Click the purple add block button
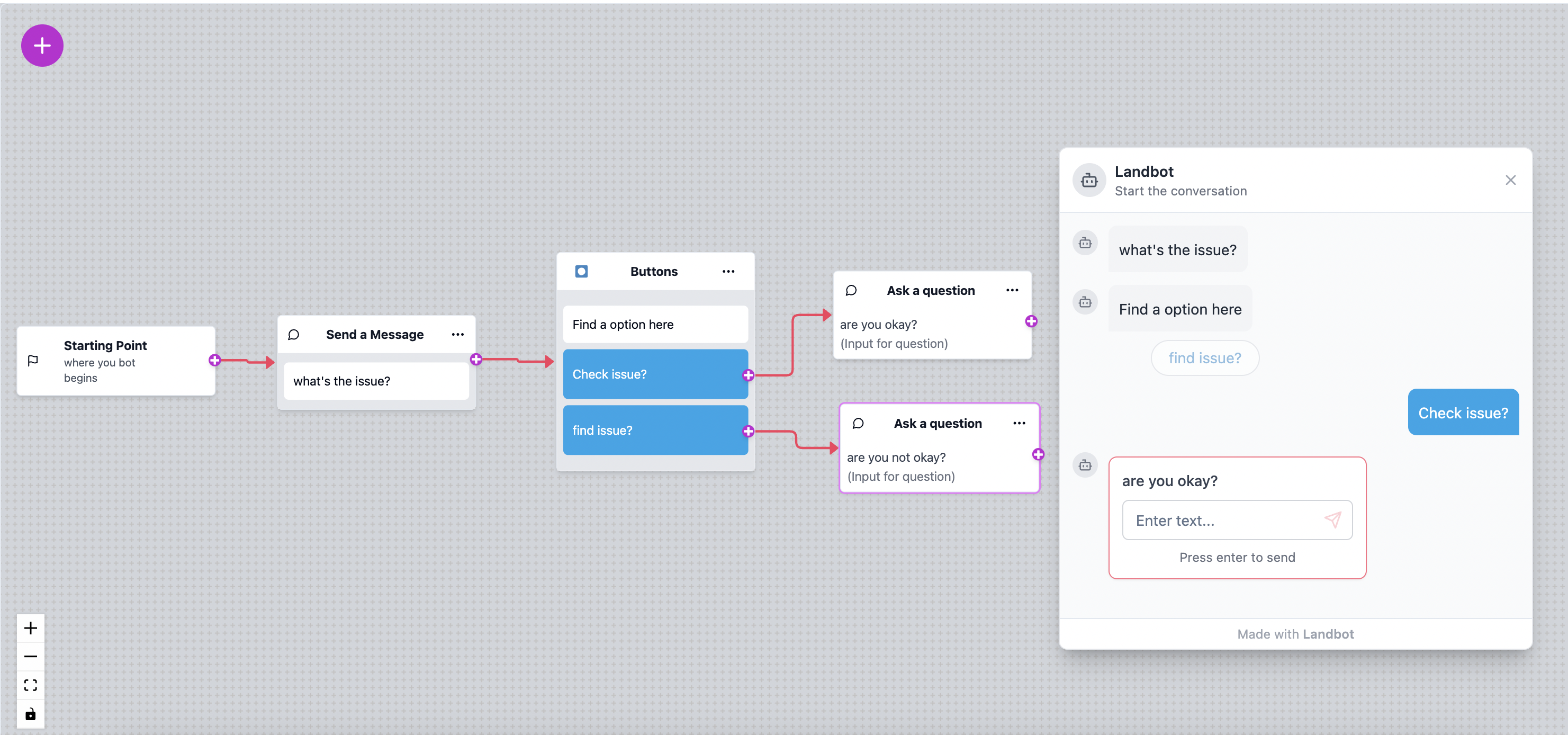 point(42,46)
